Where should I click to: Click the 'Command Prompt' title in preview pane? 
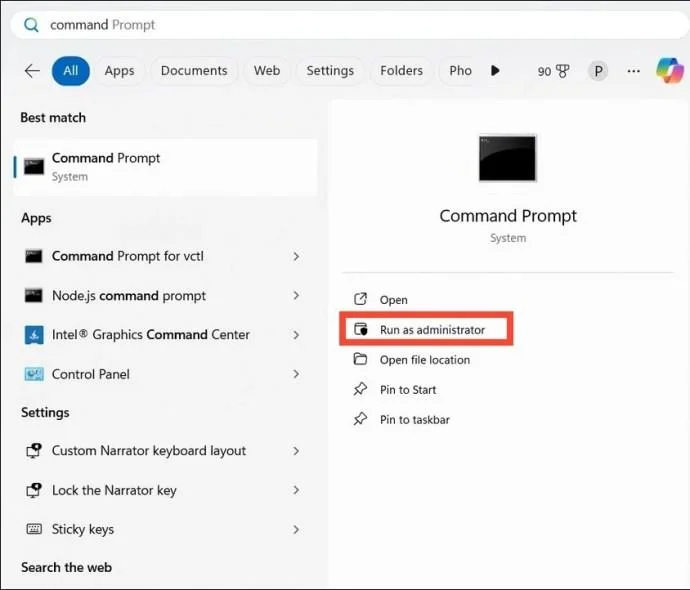(x=508, y=216)
